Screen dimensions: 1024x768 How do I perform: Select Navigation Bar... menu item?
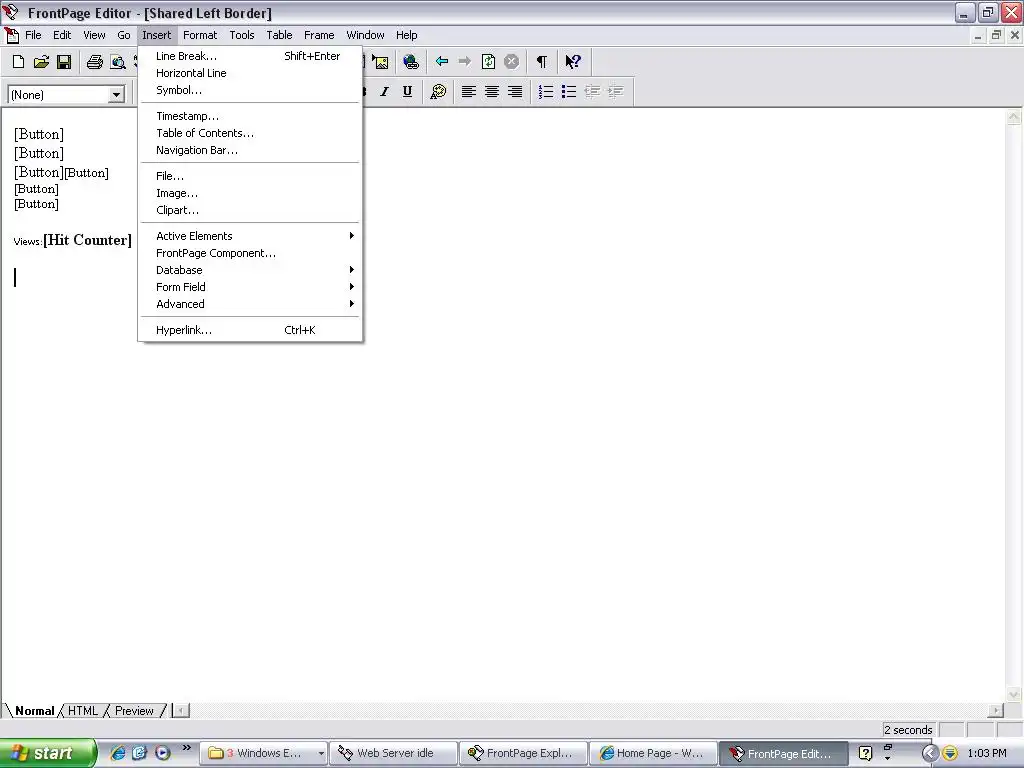250,150
